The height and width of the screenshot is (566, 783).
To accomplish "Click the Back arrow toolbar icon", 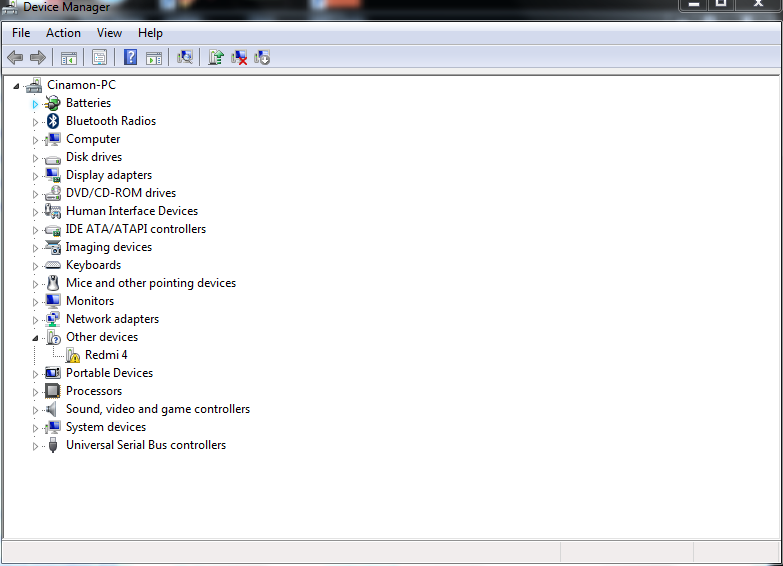I will coord(15,58).
